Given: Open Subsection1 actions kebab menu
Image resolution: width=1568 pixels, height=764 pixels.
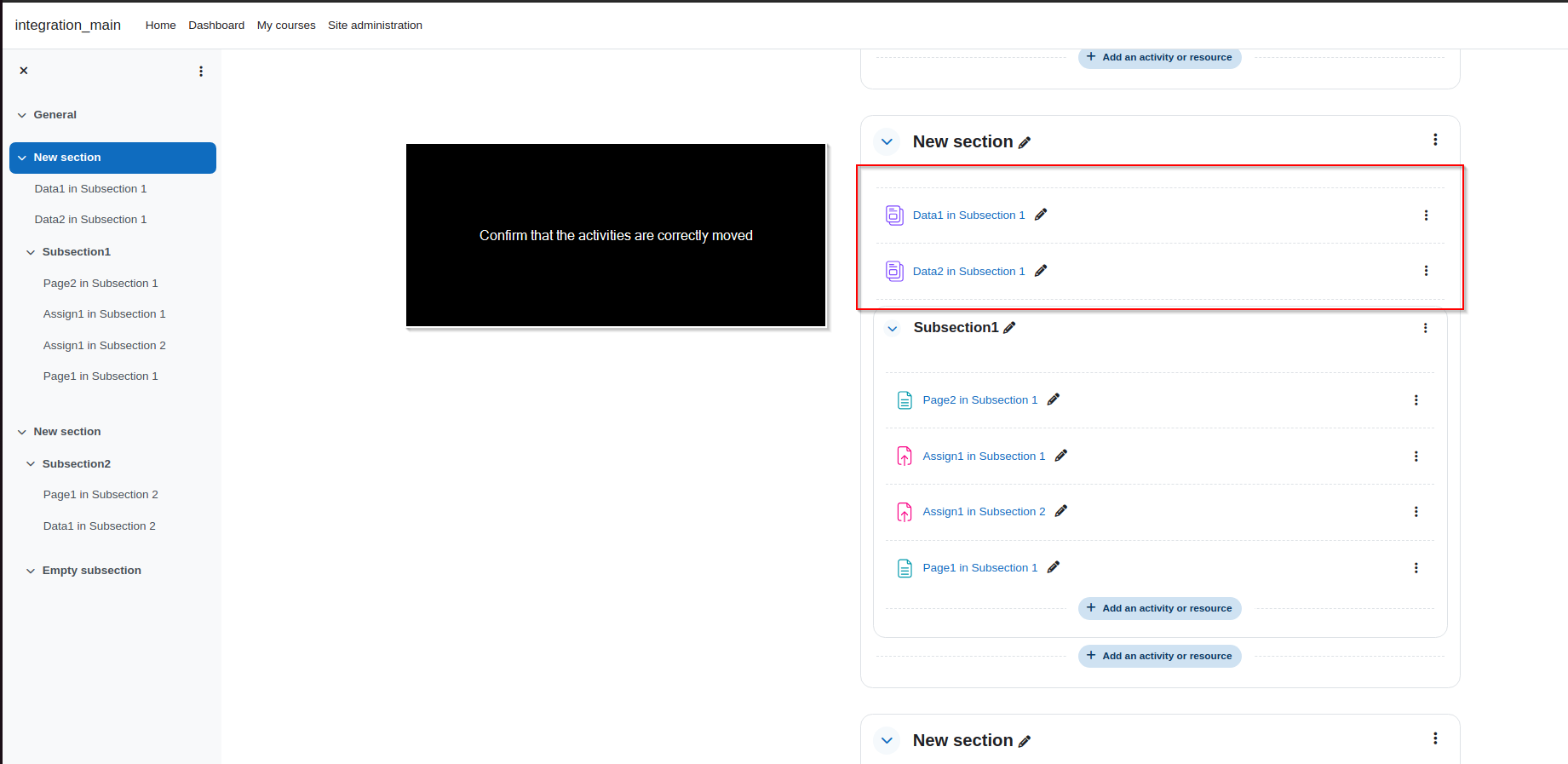Looking at the screenshot, I should [1425, 328].
